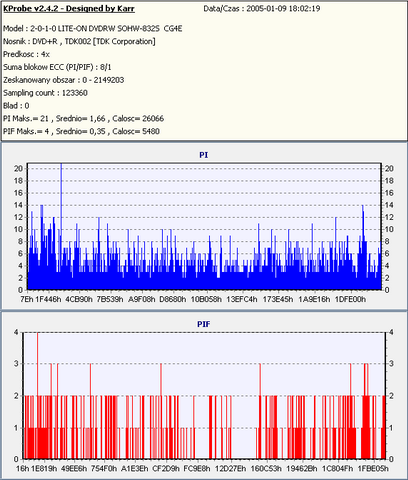Select the Data/Czas timestamp text
This screenshot has width=408, height=480.
[262, 9]
